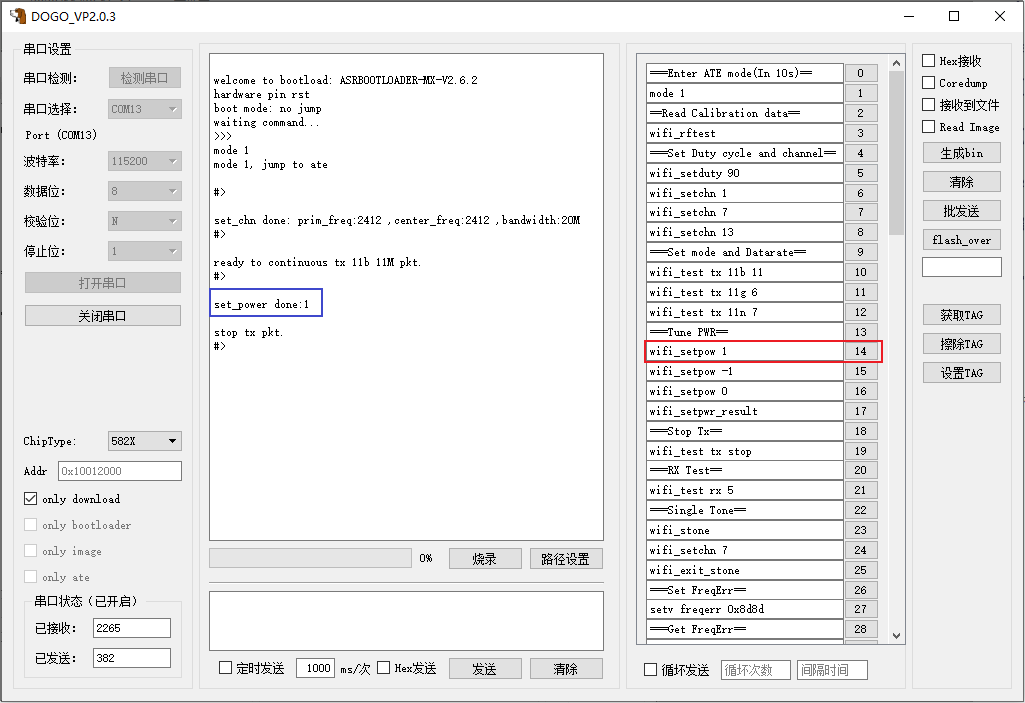Click the wifi_setchn 13 command field

click(x=745, y=232)
